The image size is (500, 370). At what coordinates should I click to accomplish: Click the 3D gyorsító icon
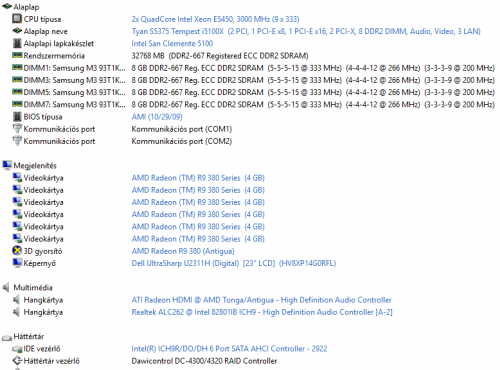(17, 250)
